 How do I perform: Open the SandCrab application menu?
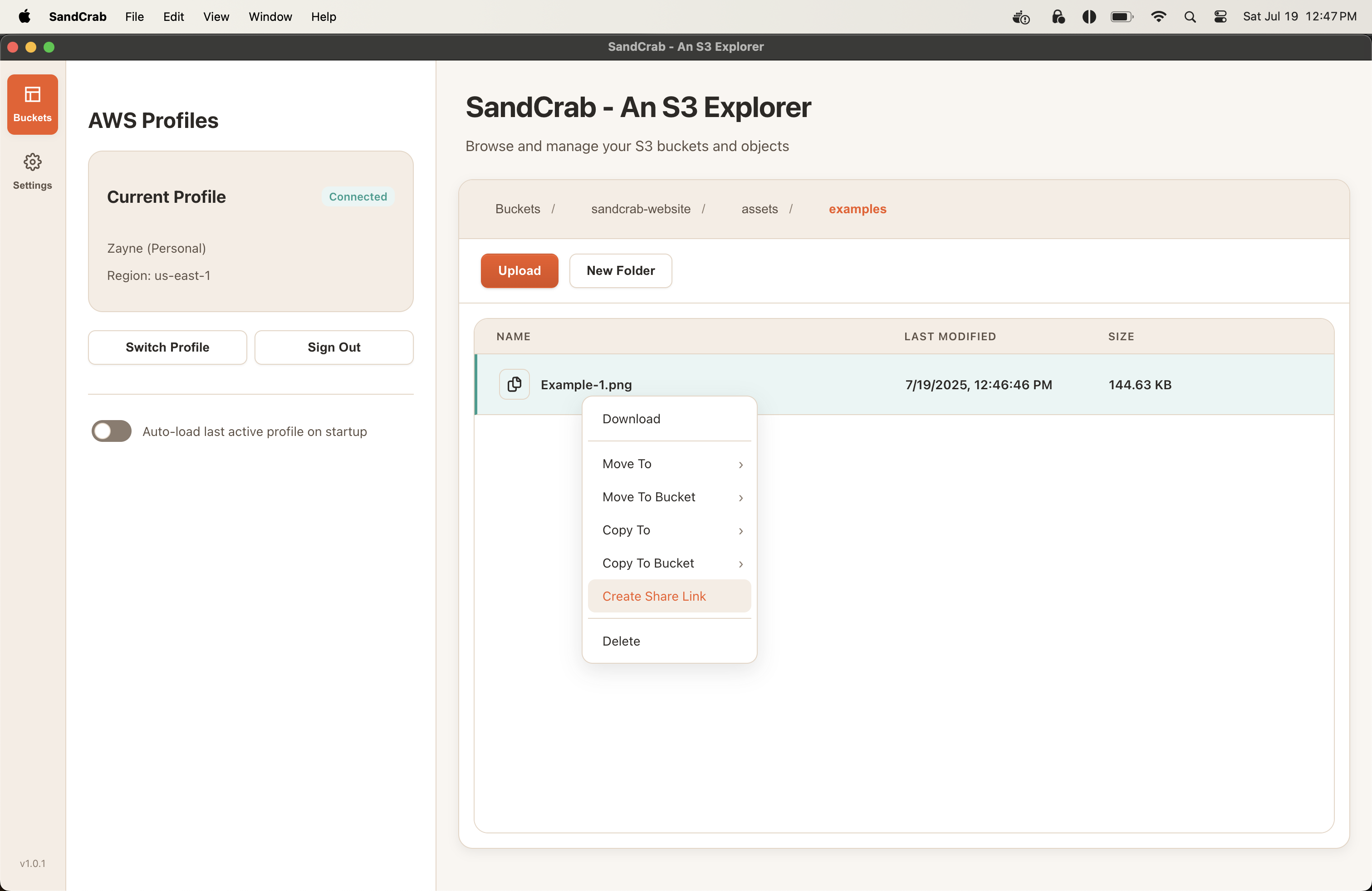click(x=78, y=16)
